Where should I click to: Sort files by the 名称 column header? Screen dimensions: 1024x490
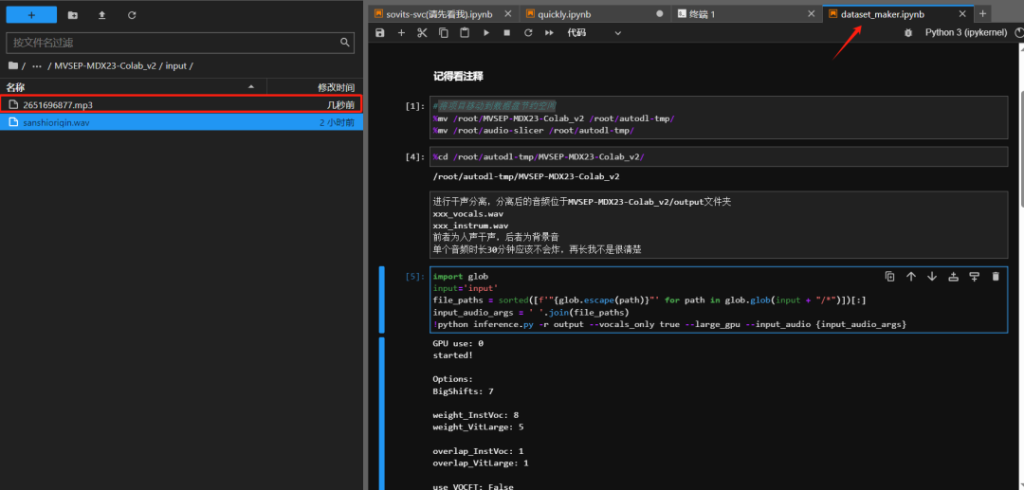tap(16, 87)
